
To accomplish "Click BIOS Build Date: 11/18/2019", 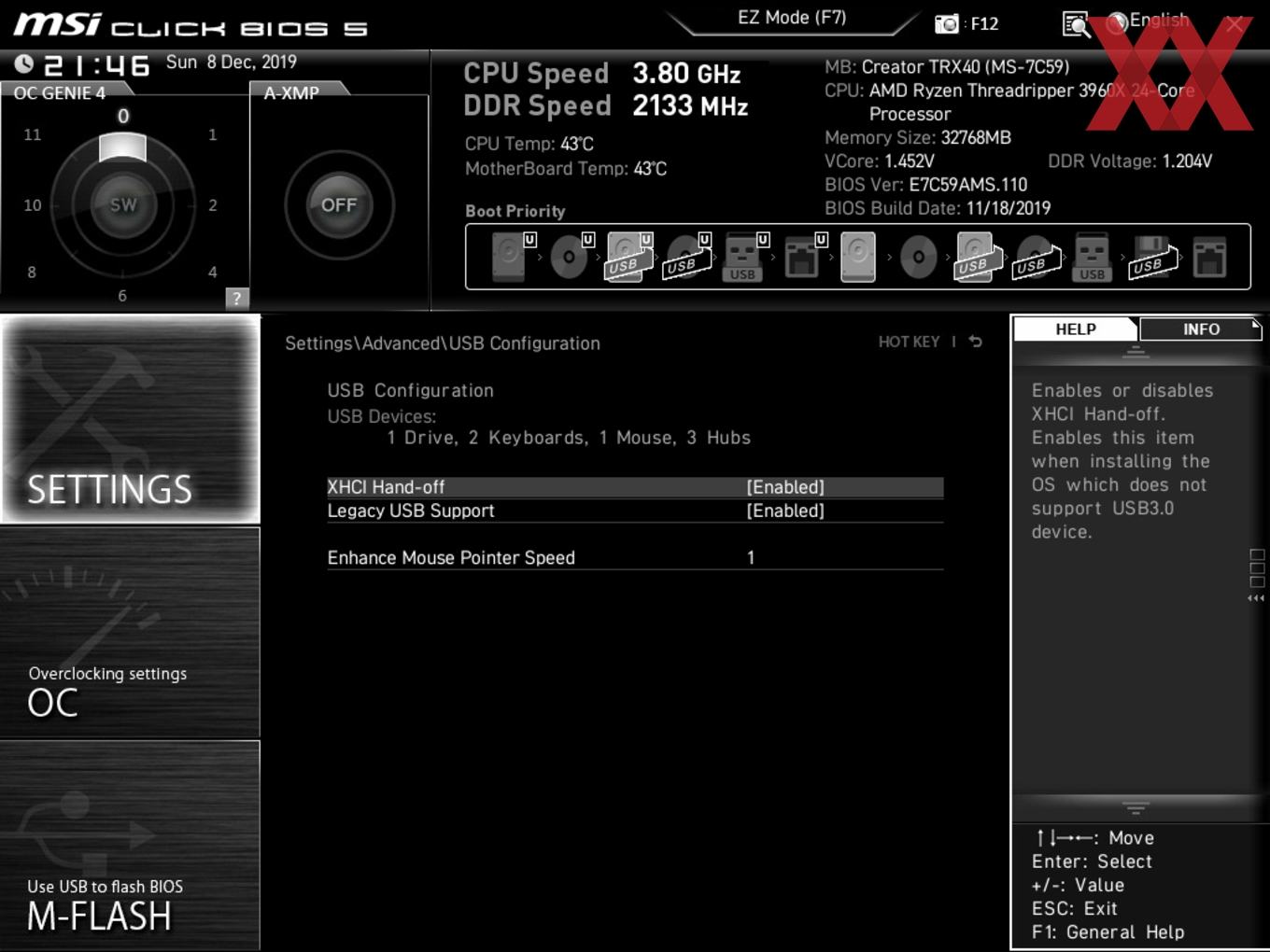I will [x=938, y=208].
